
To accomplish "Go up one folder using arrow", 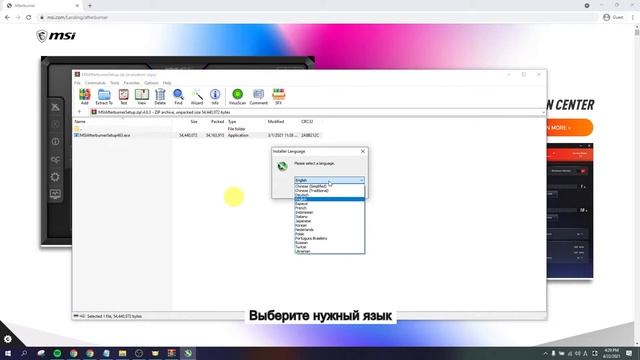I will [x=79, y=112].
